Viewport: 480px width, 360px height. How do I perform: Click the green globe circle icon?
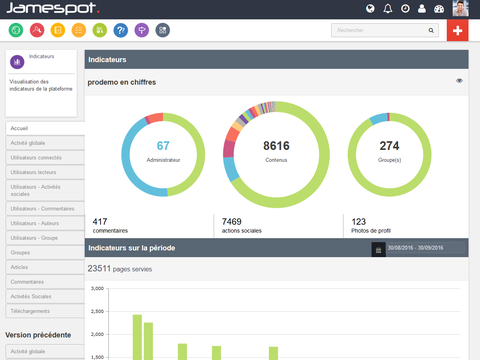click(x=16, y=30)
